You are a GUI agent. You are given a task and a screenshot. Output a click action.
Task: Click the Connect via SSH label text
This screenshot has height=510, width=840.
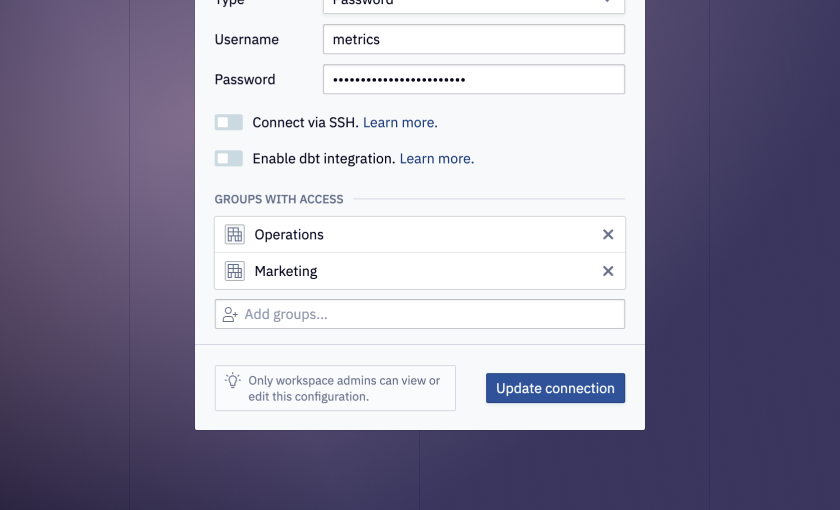click(x=305, y=123)
